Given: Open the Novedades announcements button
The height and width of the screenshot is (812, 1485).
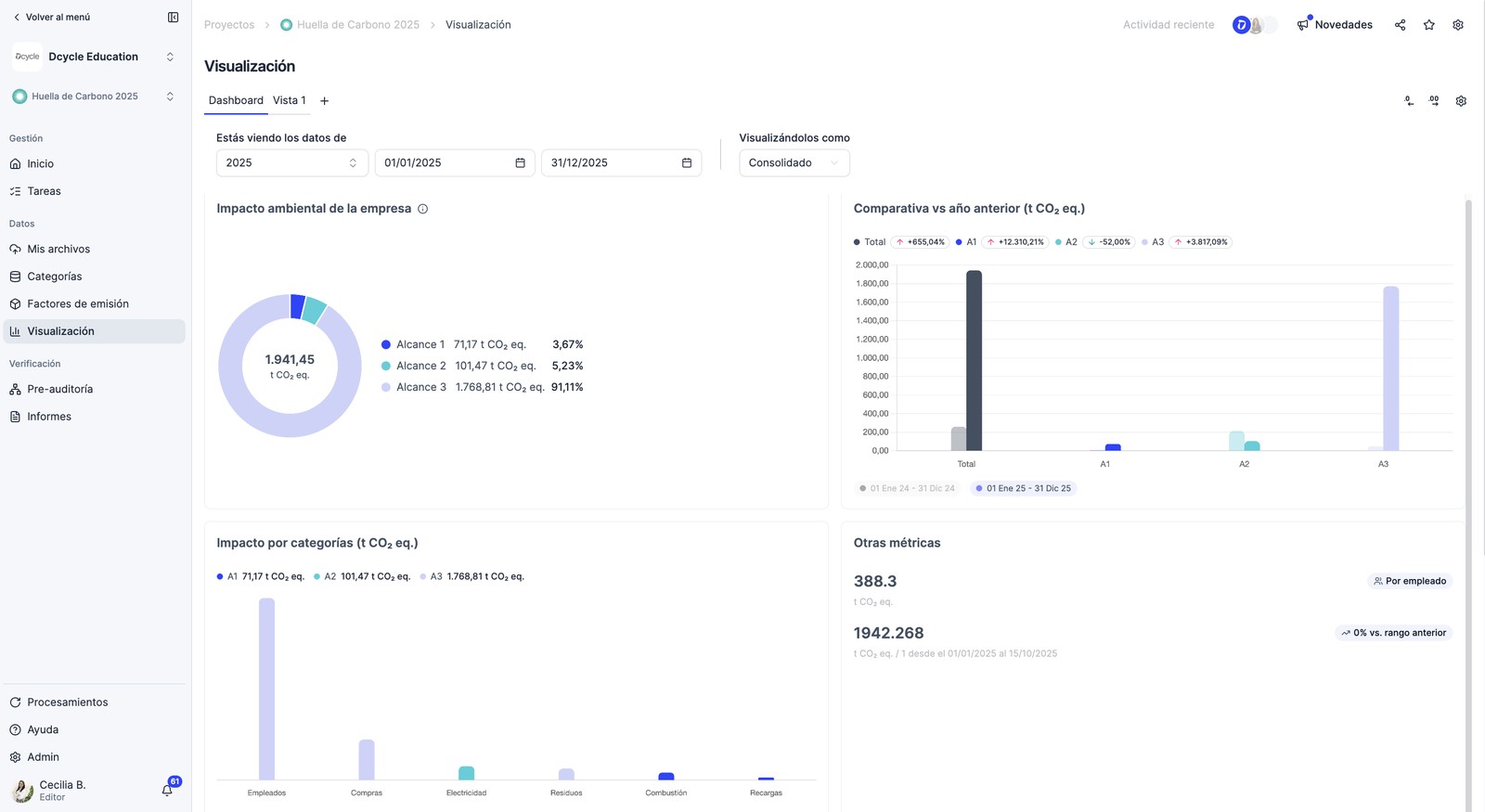Looking at the screenshot, I should pos(1335,25).
